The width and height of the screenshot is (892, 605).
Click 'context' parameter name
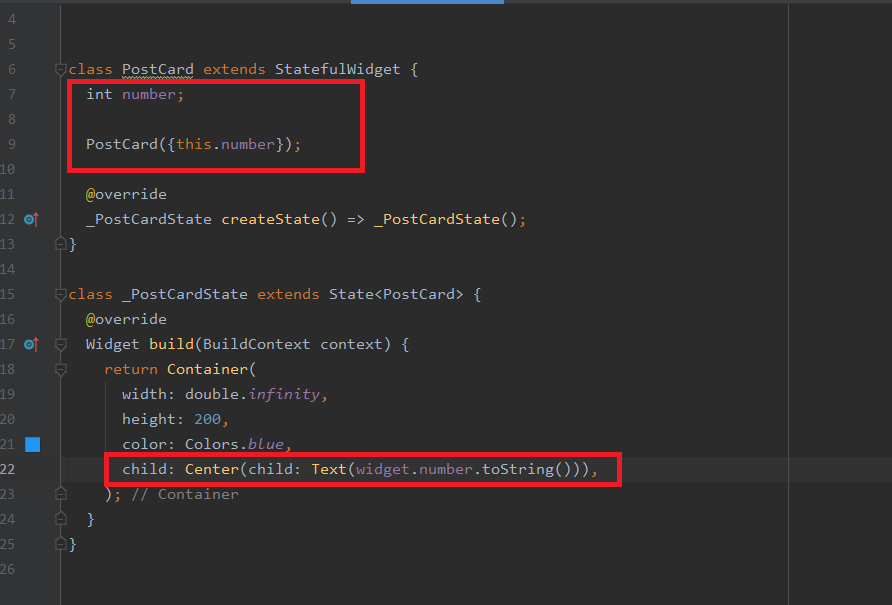[351, 344]
